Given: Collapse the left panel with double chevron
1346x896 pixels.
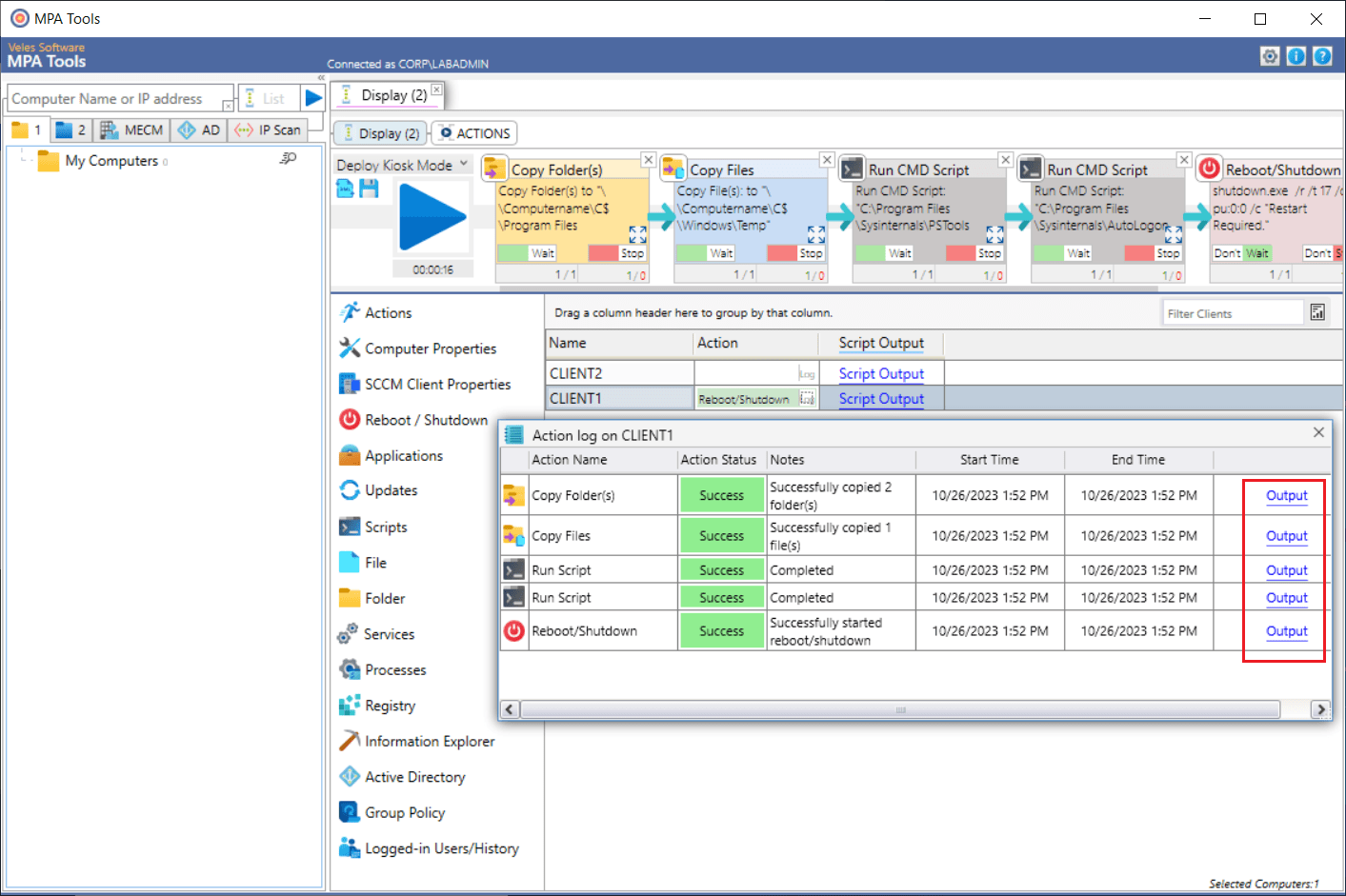Looking at the screenshot, I should click(x=321, y=78).
